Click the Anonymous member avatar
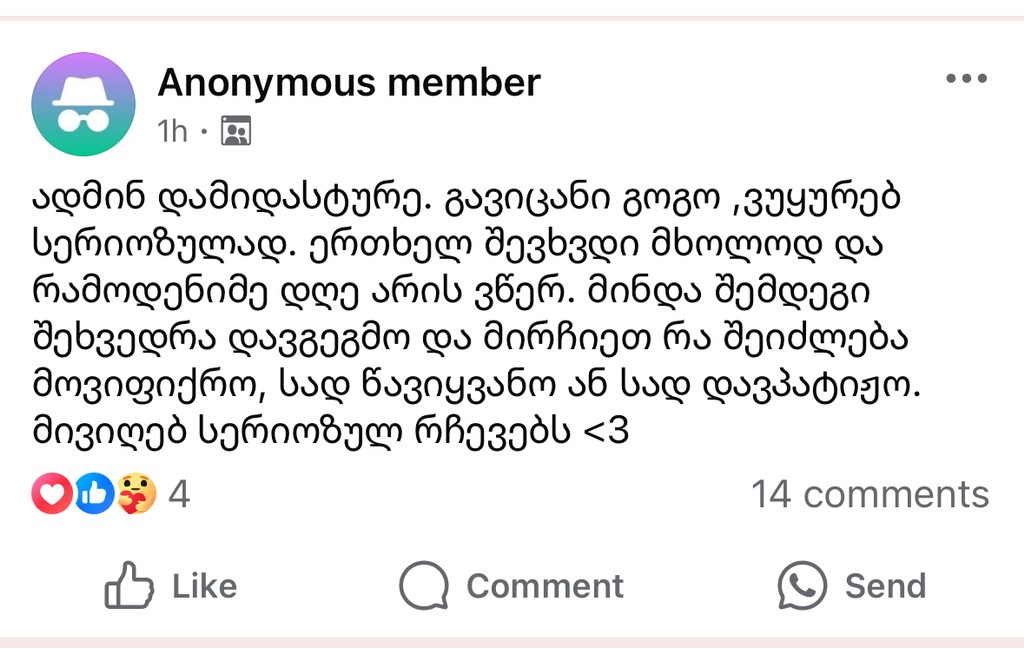This screenshot has width=1024, height=652. pyautogui.click(x=83, y=104)
